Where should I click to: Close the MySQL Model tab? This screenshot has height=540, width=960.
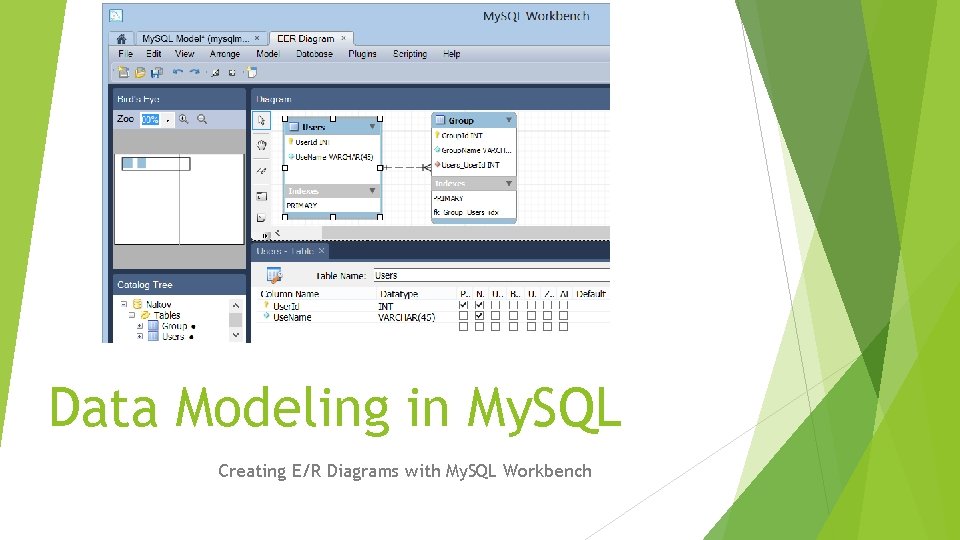coord(257,38)
